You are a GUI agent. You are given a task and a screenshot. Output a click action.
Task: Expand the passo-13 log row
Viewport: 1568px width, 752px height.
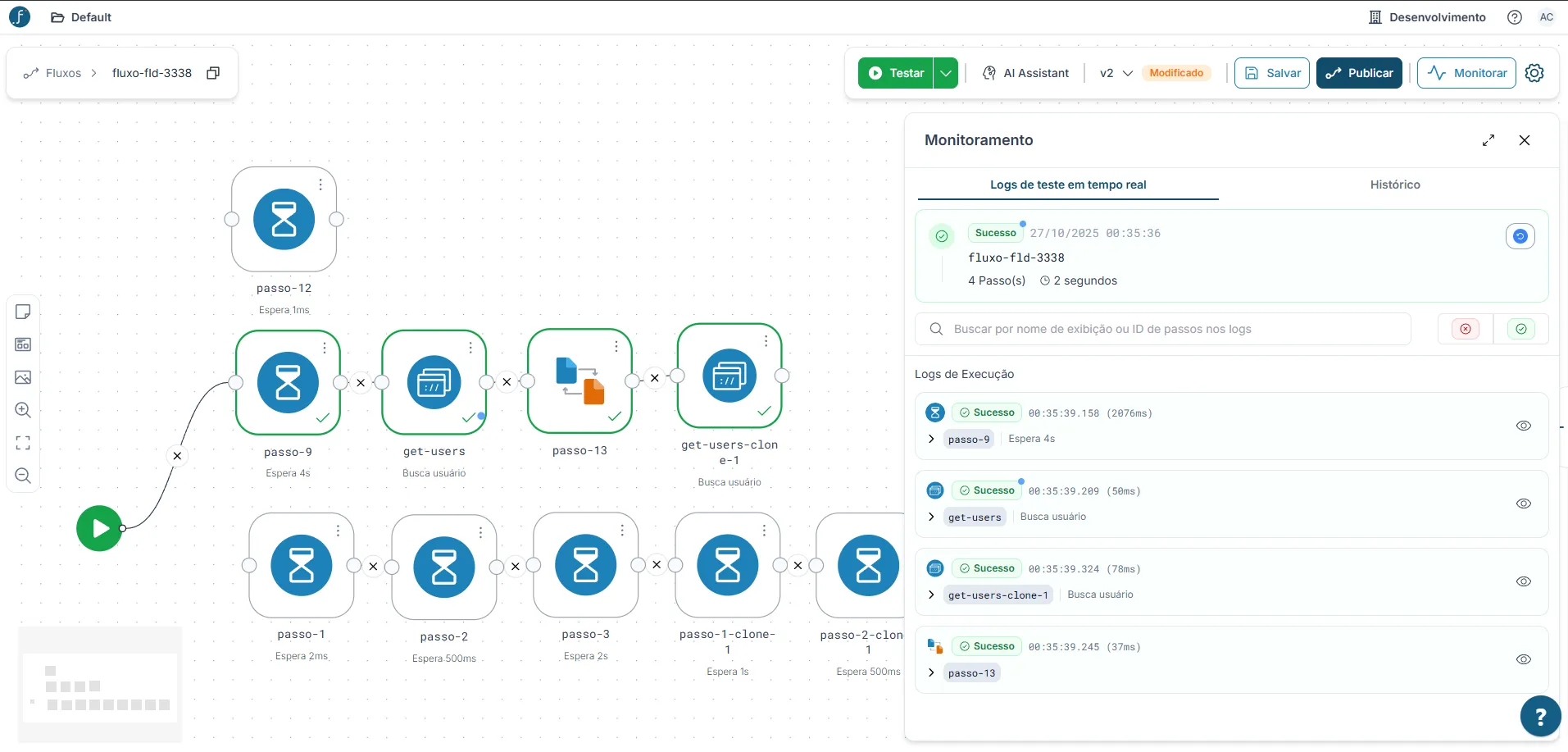point(931,672)
